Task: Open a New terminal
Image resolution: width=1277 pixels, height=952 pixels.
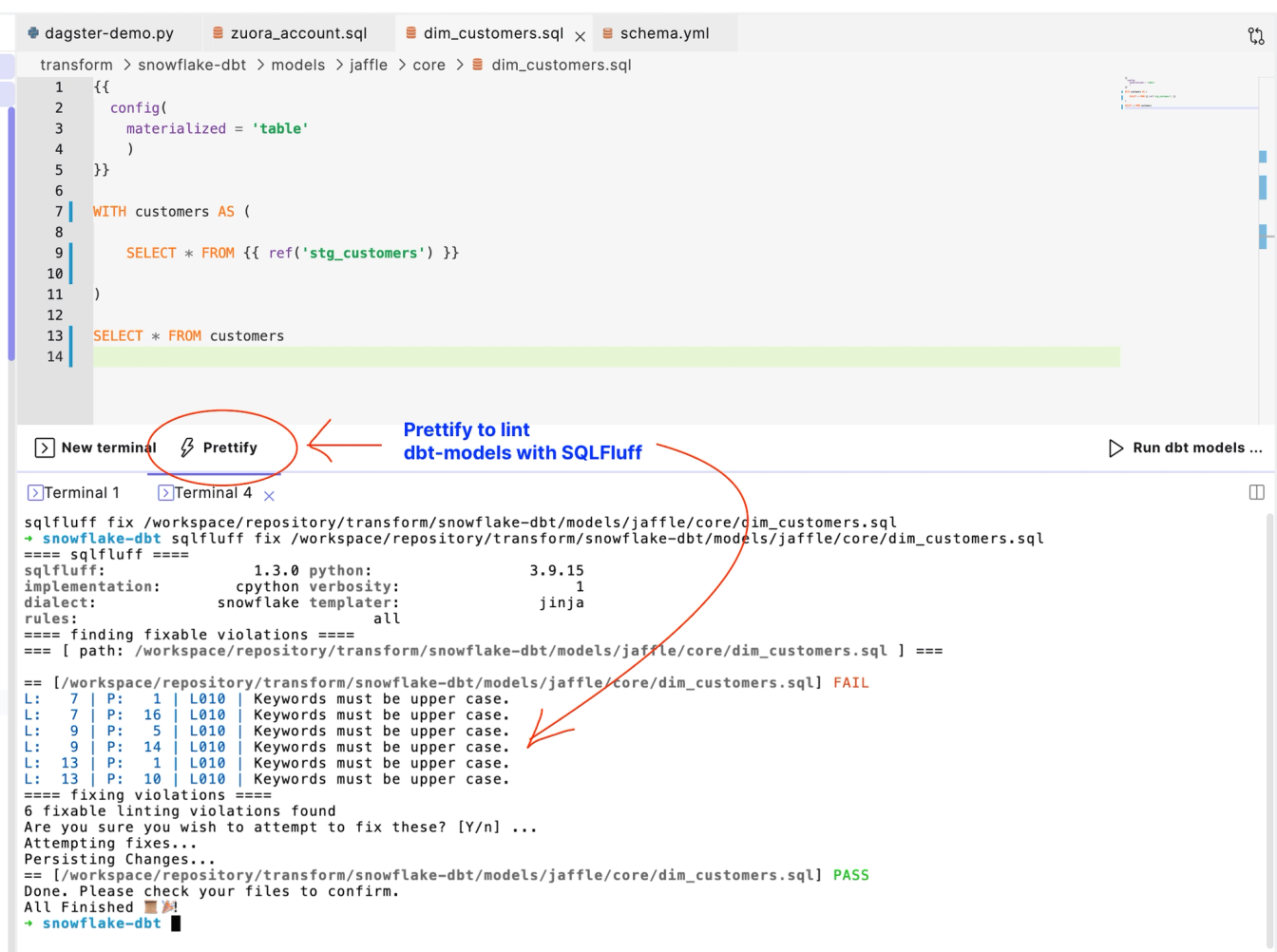Action: pyautogui.click(x=95, y=447)
